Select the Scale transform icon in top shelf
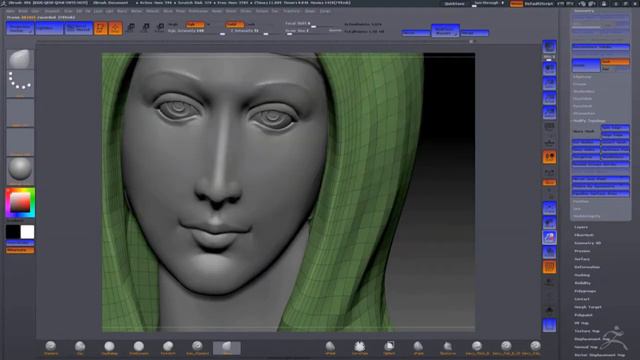 point(146,28)
